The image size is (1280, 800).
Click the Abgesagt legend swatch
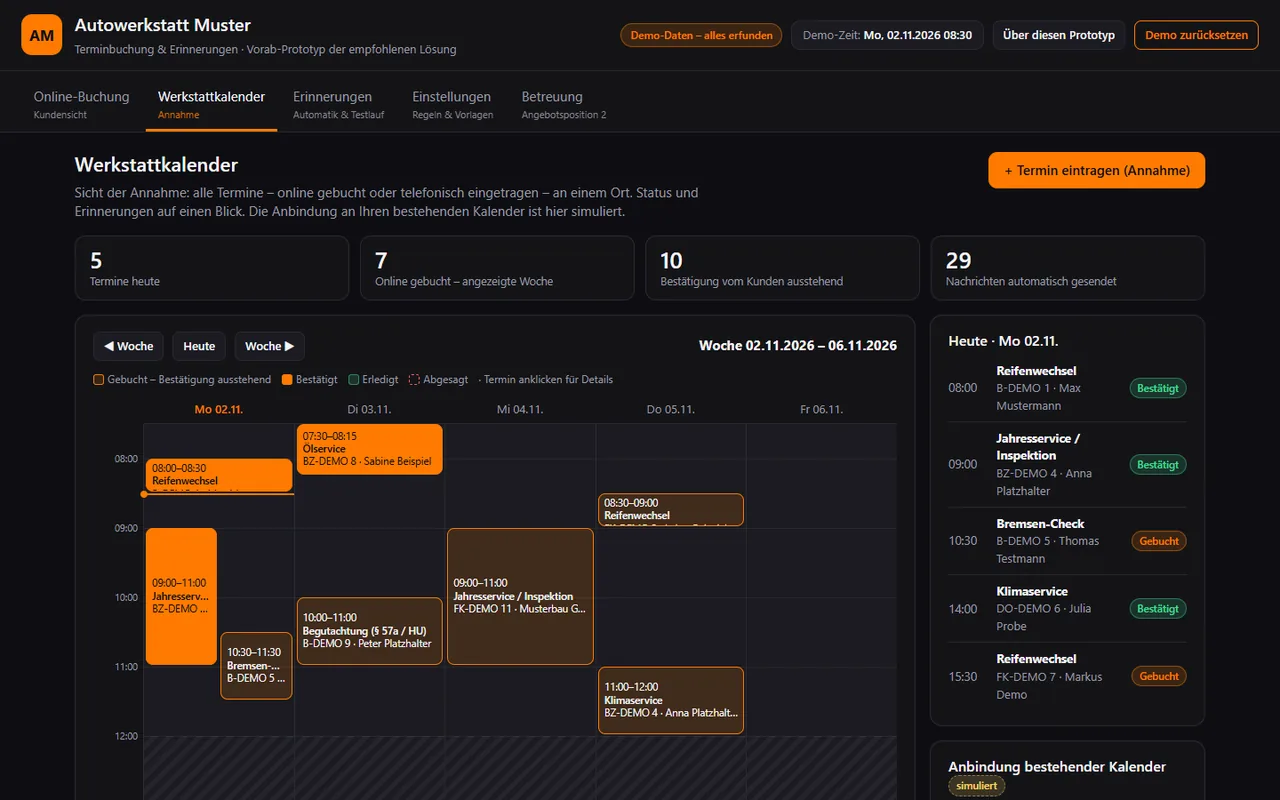point(414,380)
